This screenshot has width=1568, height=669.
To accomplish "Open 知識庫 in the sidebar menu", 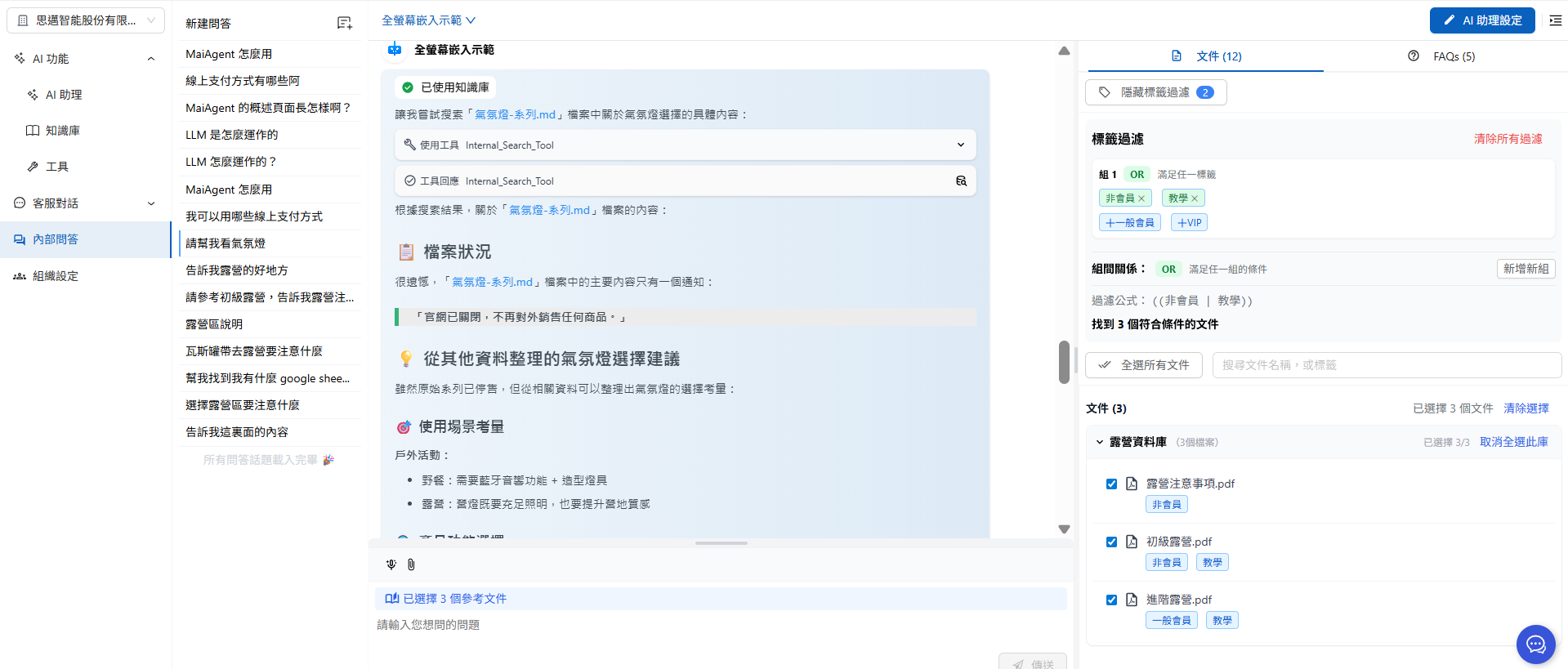I will [62, 131].
